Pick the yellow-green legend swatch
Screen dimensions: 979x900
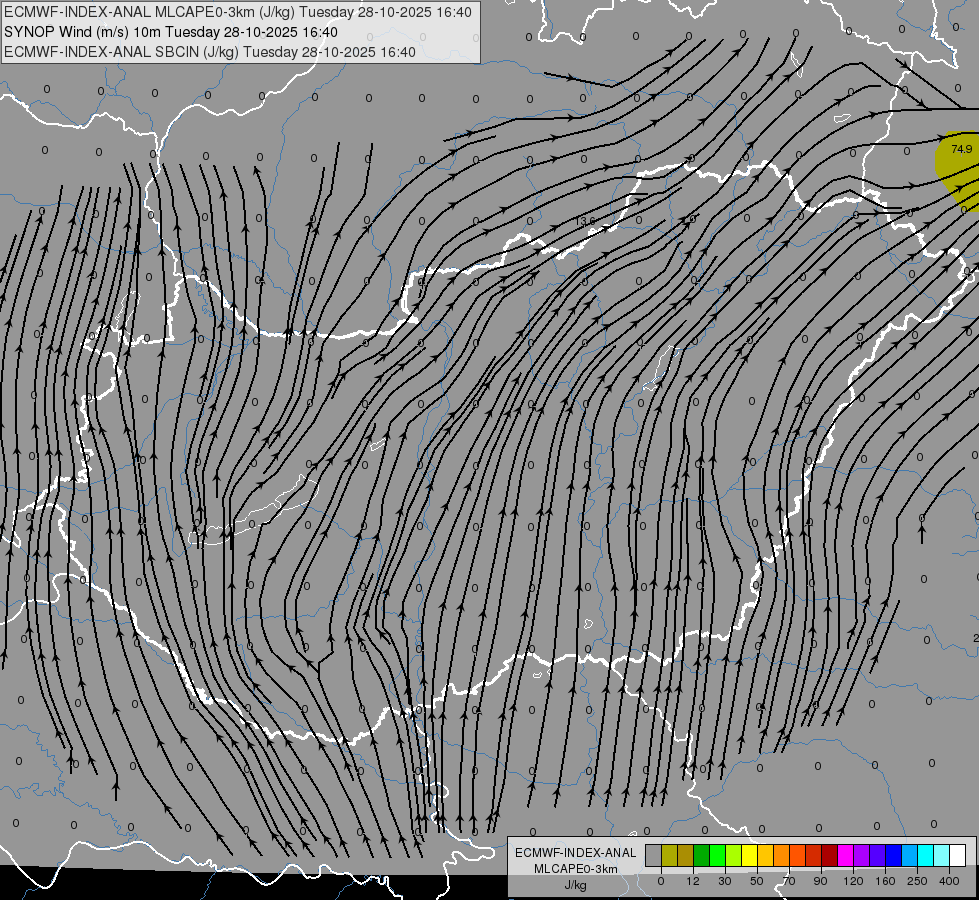click(x=734, y=855)
